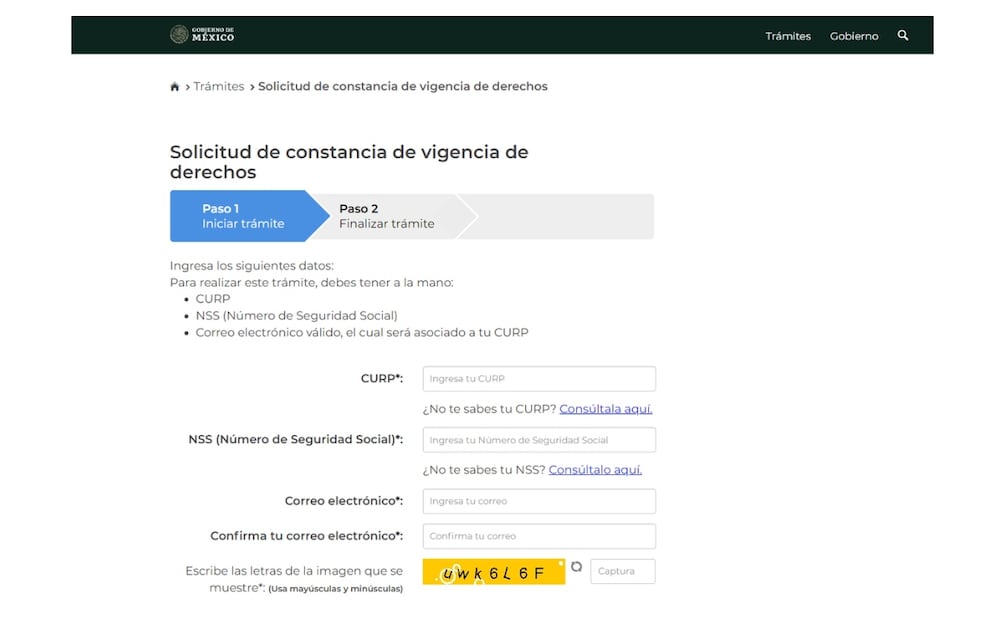Click the Gobierno de México logo
1005x620 pixels.
click(203, 35)
